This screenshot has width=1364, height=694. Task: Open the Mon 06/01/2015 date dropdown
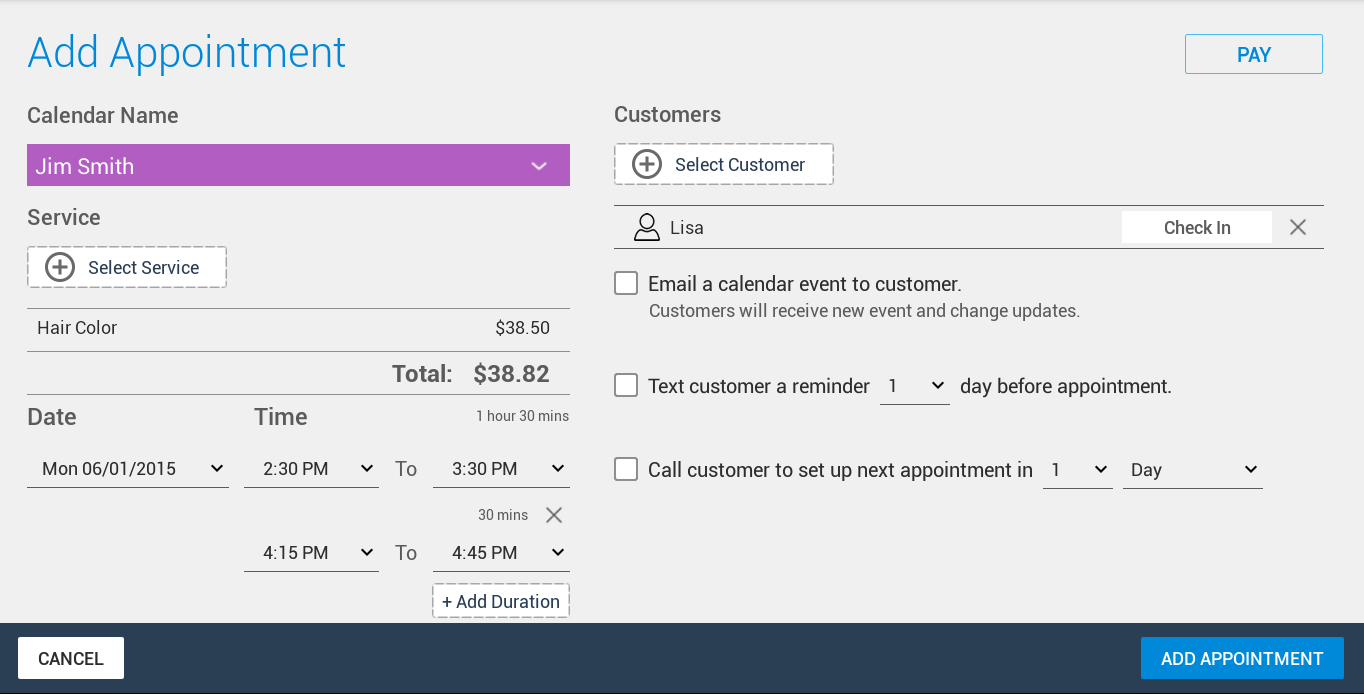tap(128, 468)
